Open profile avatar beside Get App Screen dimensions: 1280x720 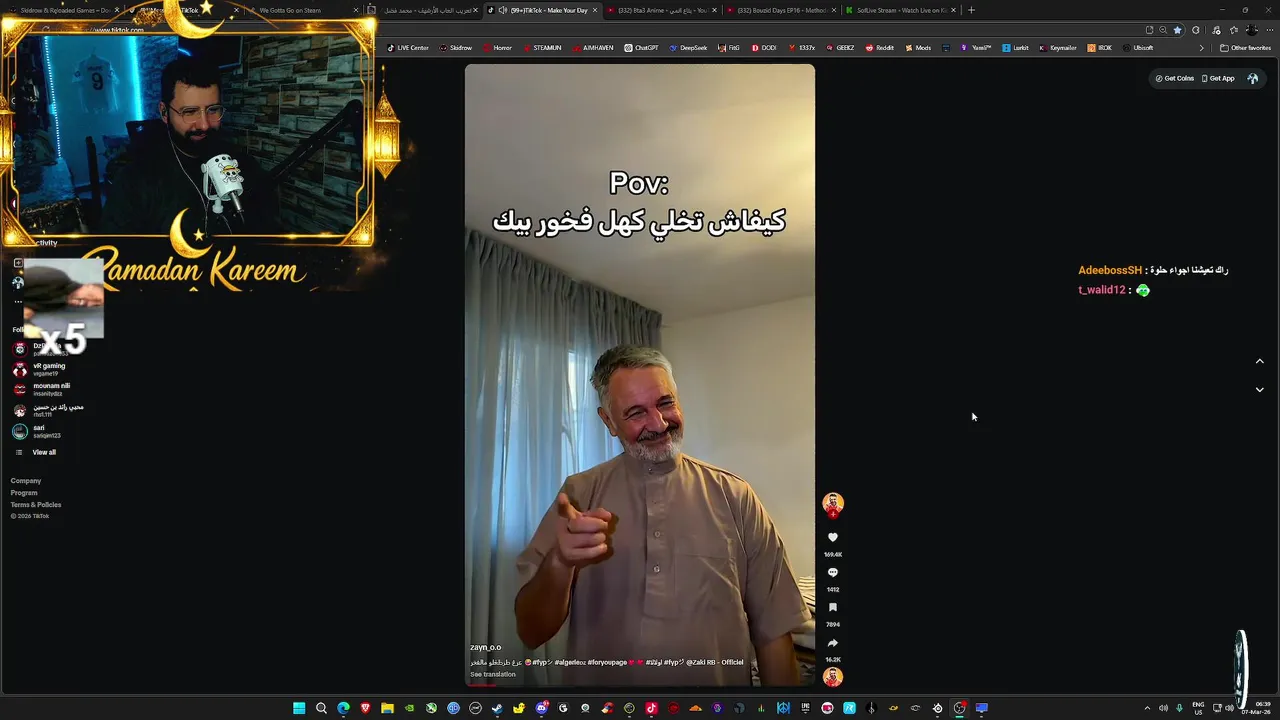1252,78
